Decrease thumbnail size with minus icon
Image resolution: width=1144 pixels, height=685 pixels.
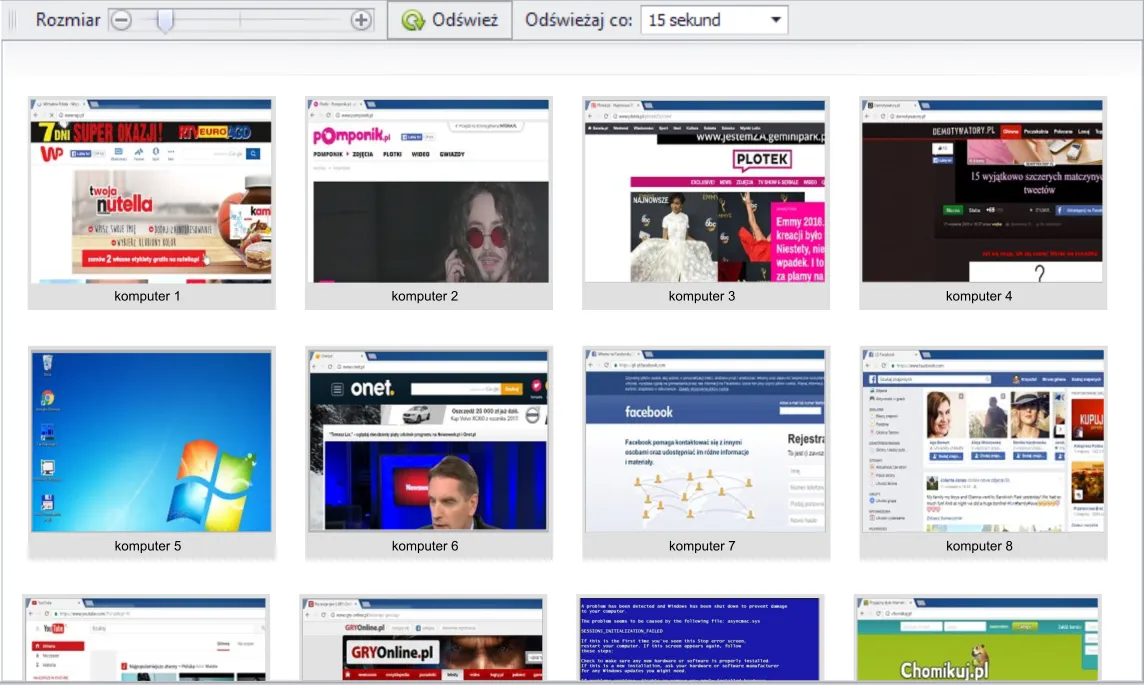tap(121, 20)
